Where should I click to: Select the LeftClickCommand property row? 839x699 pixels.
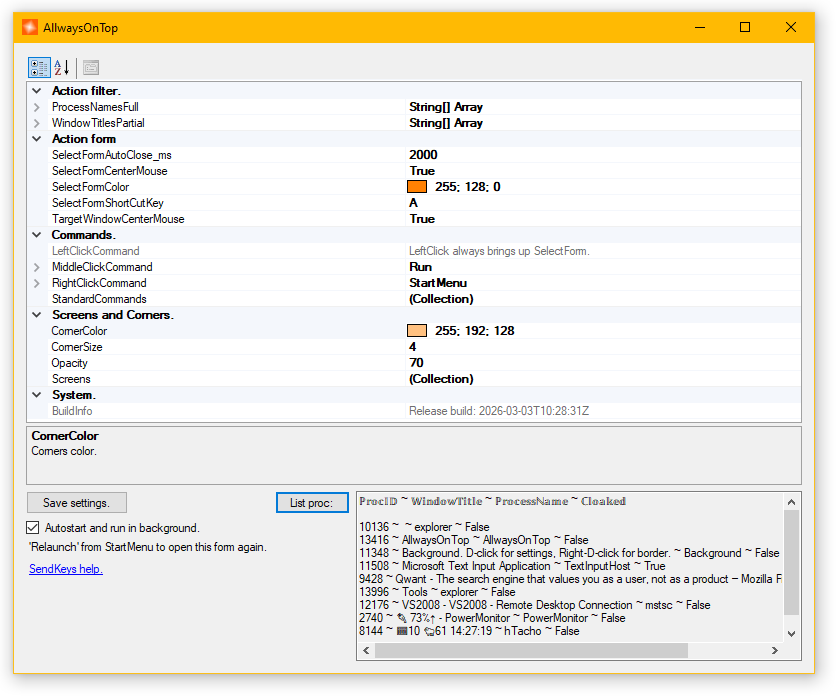click(x=415, y=252)
